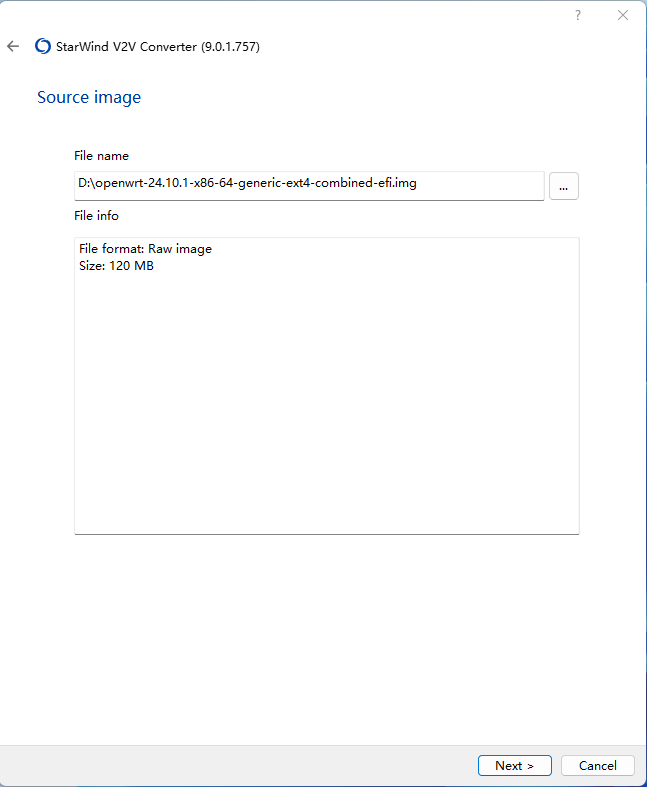Browse for a file using the ellipsis button
Image resolution: width=647 pixels, height=787 pixels.
(x=564, y=186)
